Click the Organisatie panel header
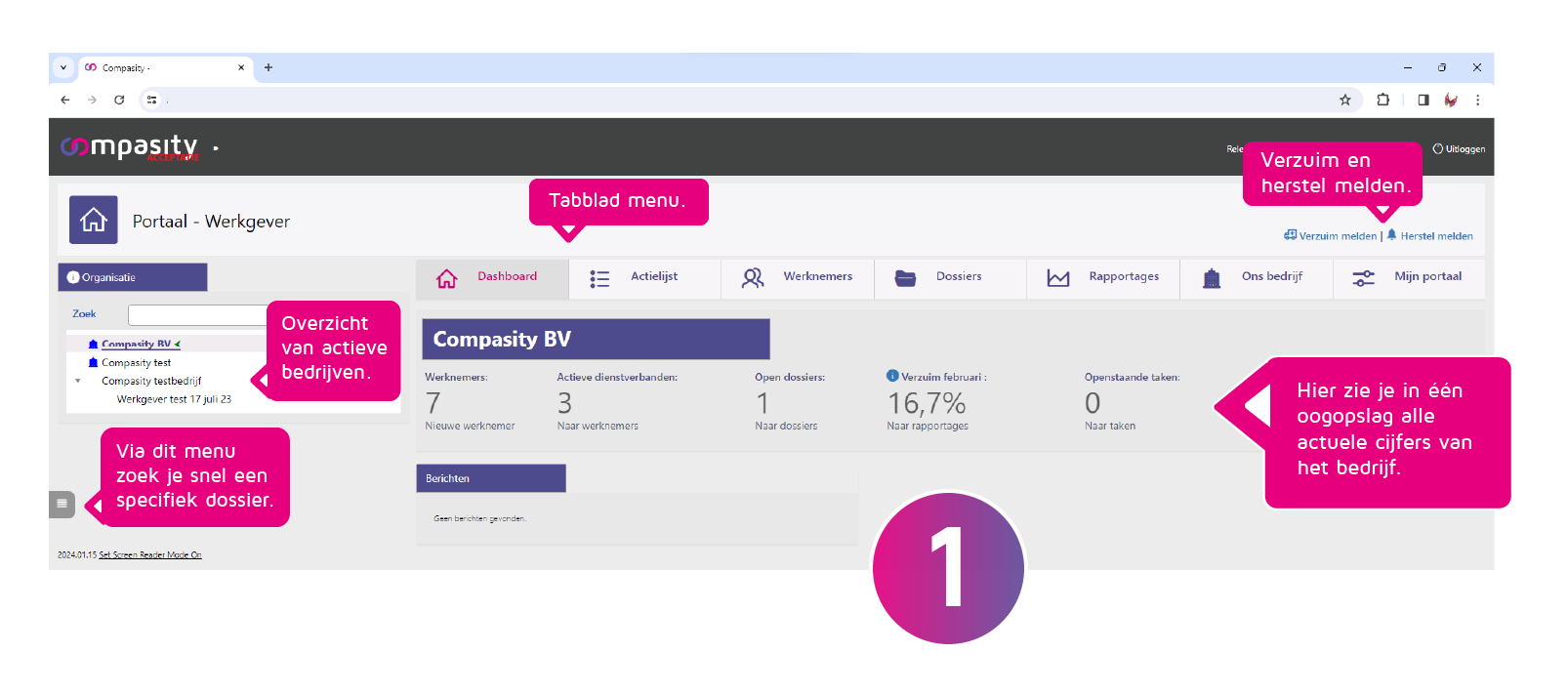This screenshot has width=1568, height=693. [133, 277]
